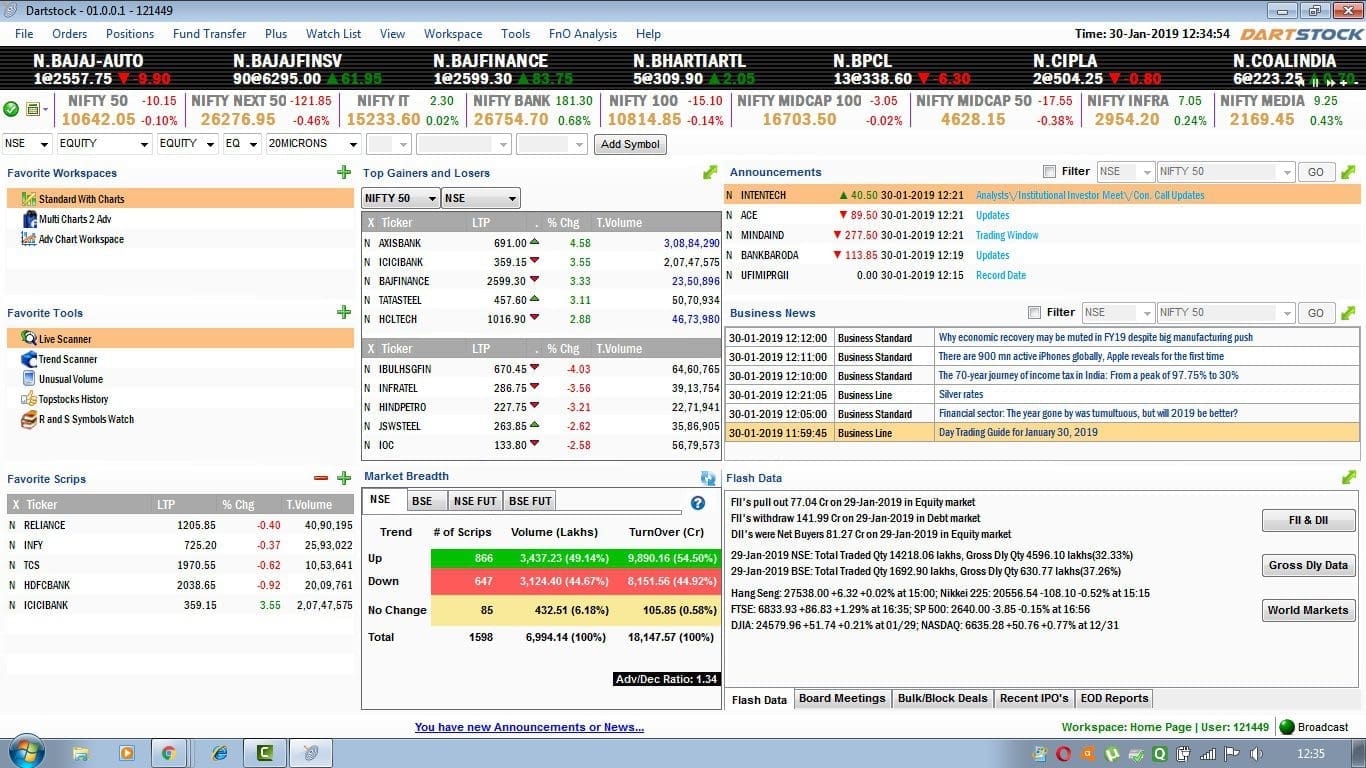The height and width of the screenshot is (768, 1366).
Task: Click the red minus icon in Favorite Scrips
Action: 321,479
